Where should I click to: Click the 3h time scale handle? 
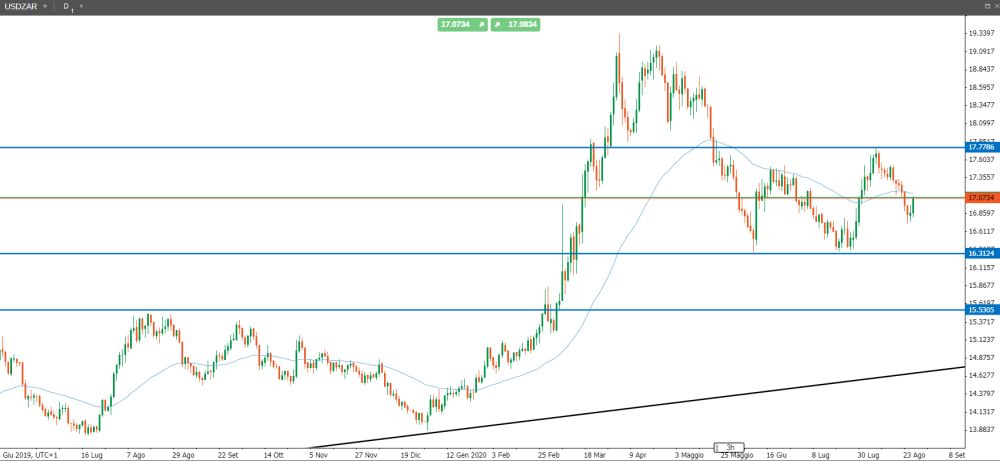[x=730, y=446]
